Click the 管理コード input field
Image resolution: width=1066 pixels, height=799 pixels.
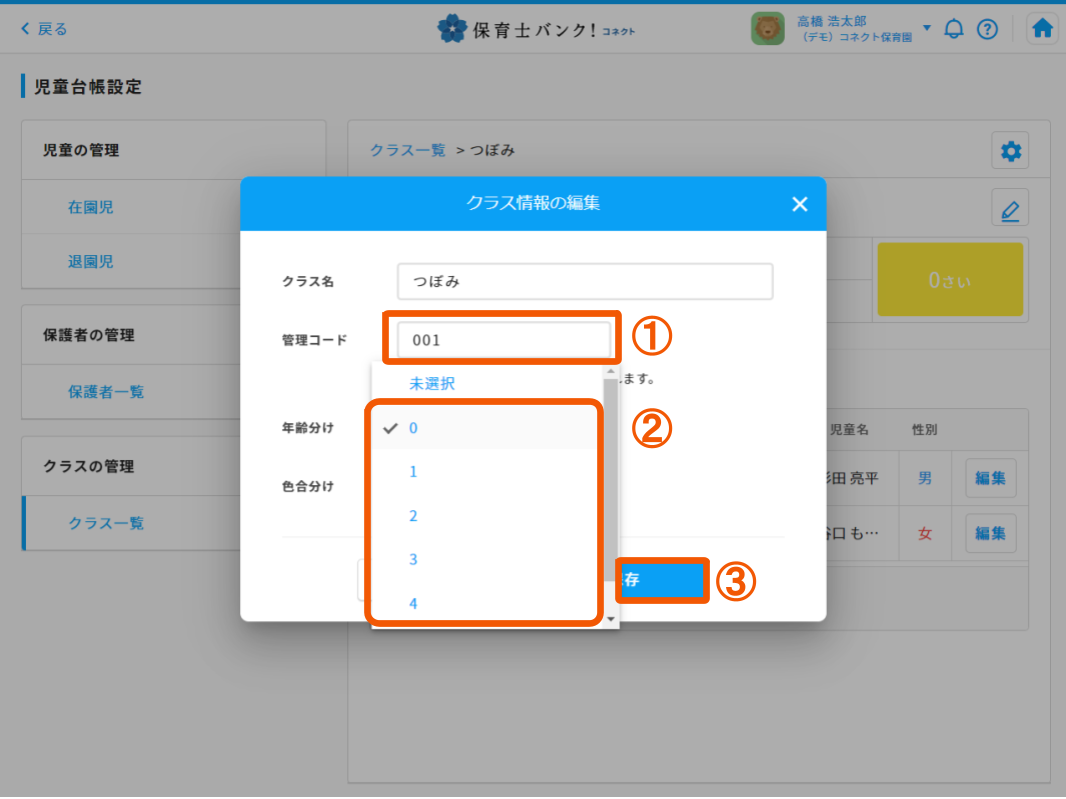504,340
